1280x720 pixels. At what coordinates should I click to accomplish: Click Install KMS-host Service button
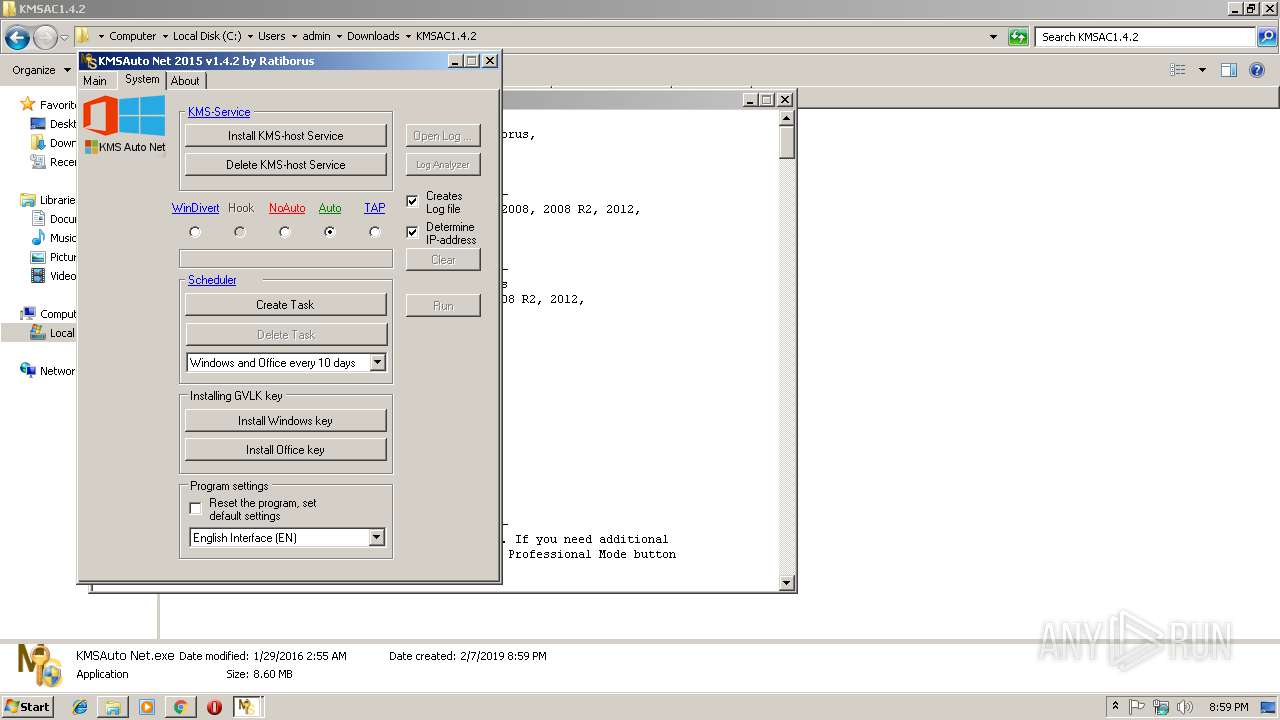pyautogui.click(x=286, y=136)
